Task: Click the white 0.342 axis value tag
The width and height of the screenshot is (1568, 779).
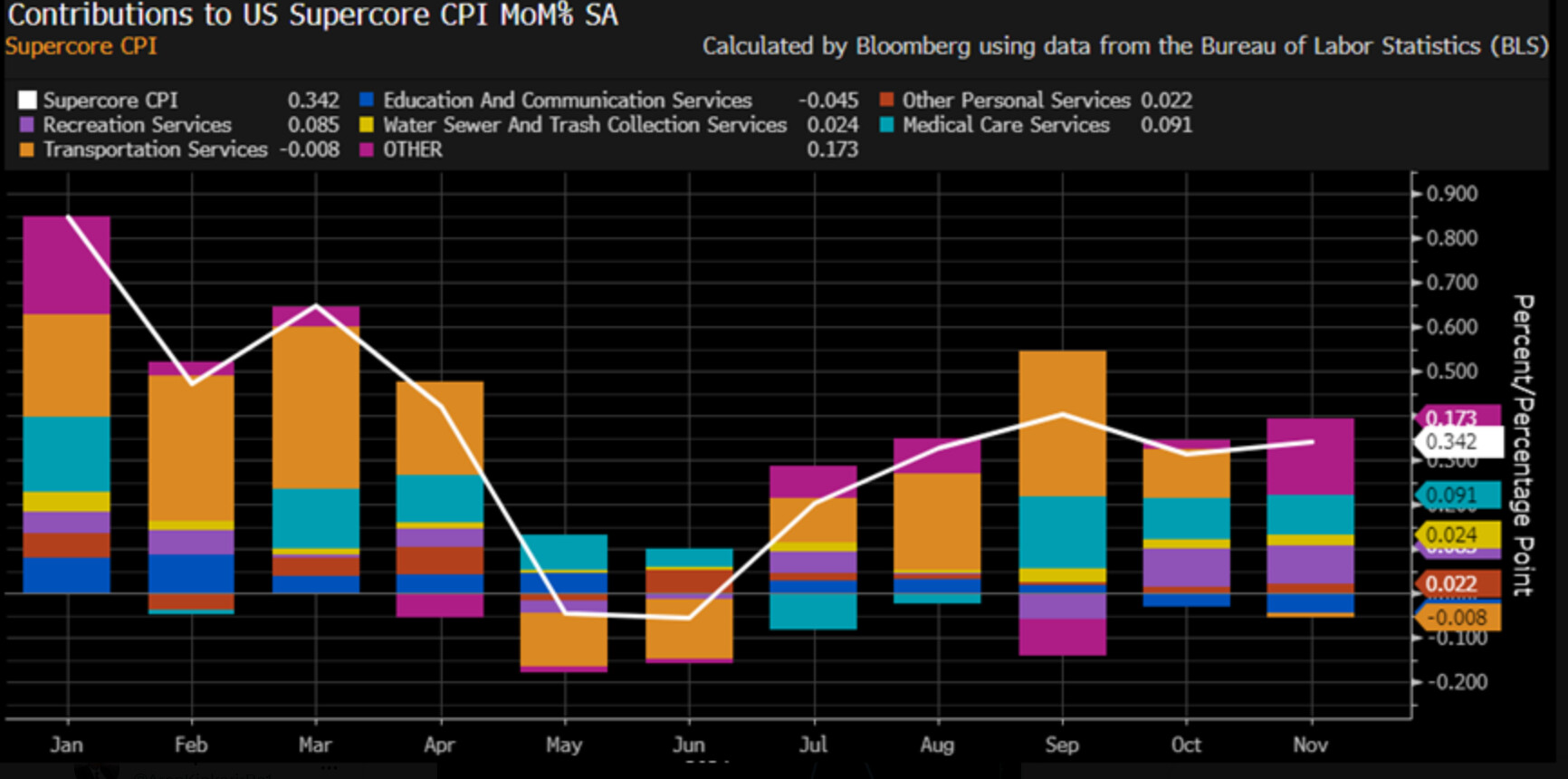Action: [x=1458, y=442]
